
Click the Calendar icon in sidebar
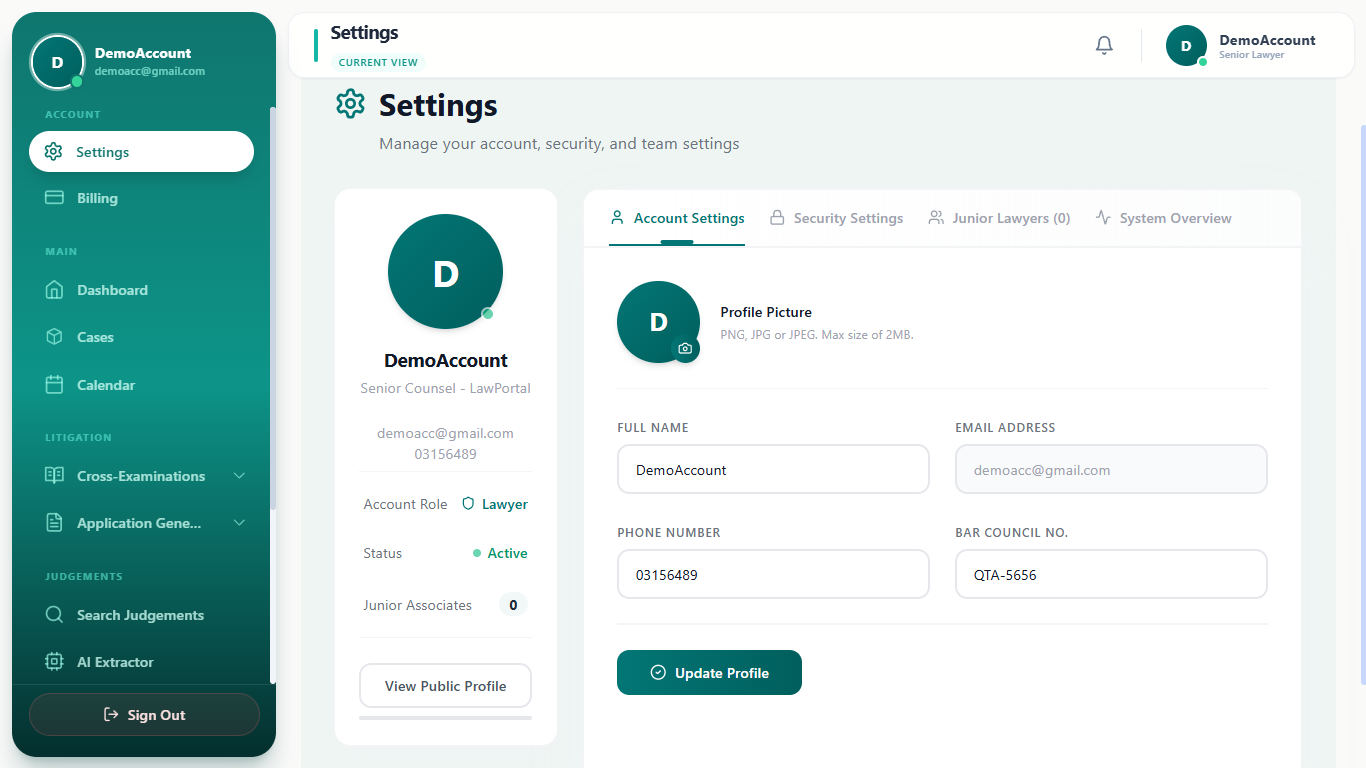pos(55,385)
